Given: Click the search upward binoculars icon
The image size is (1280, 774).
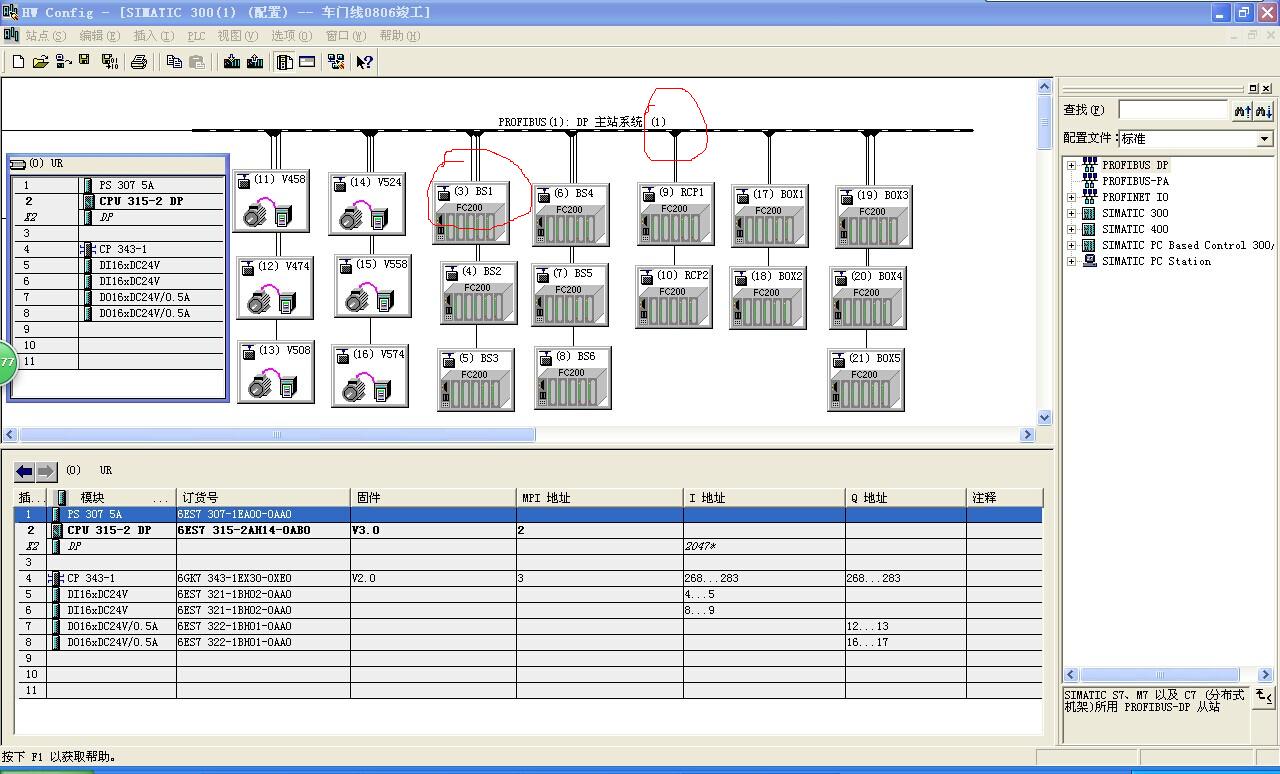Looking at the screenshot, I should click(1243, 111).
